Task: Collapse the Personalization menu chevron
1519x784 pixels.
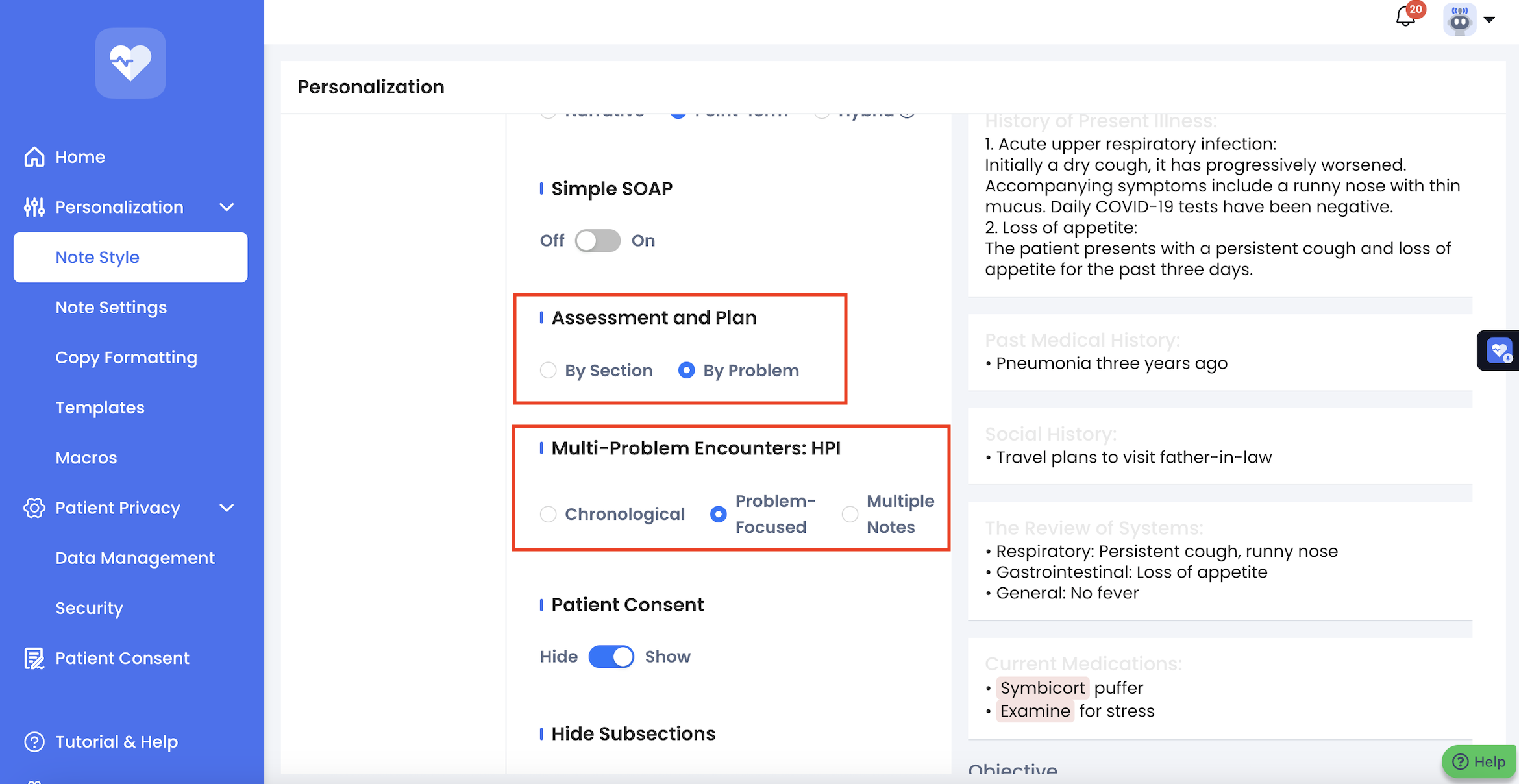Action: tap(227, 207)
